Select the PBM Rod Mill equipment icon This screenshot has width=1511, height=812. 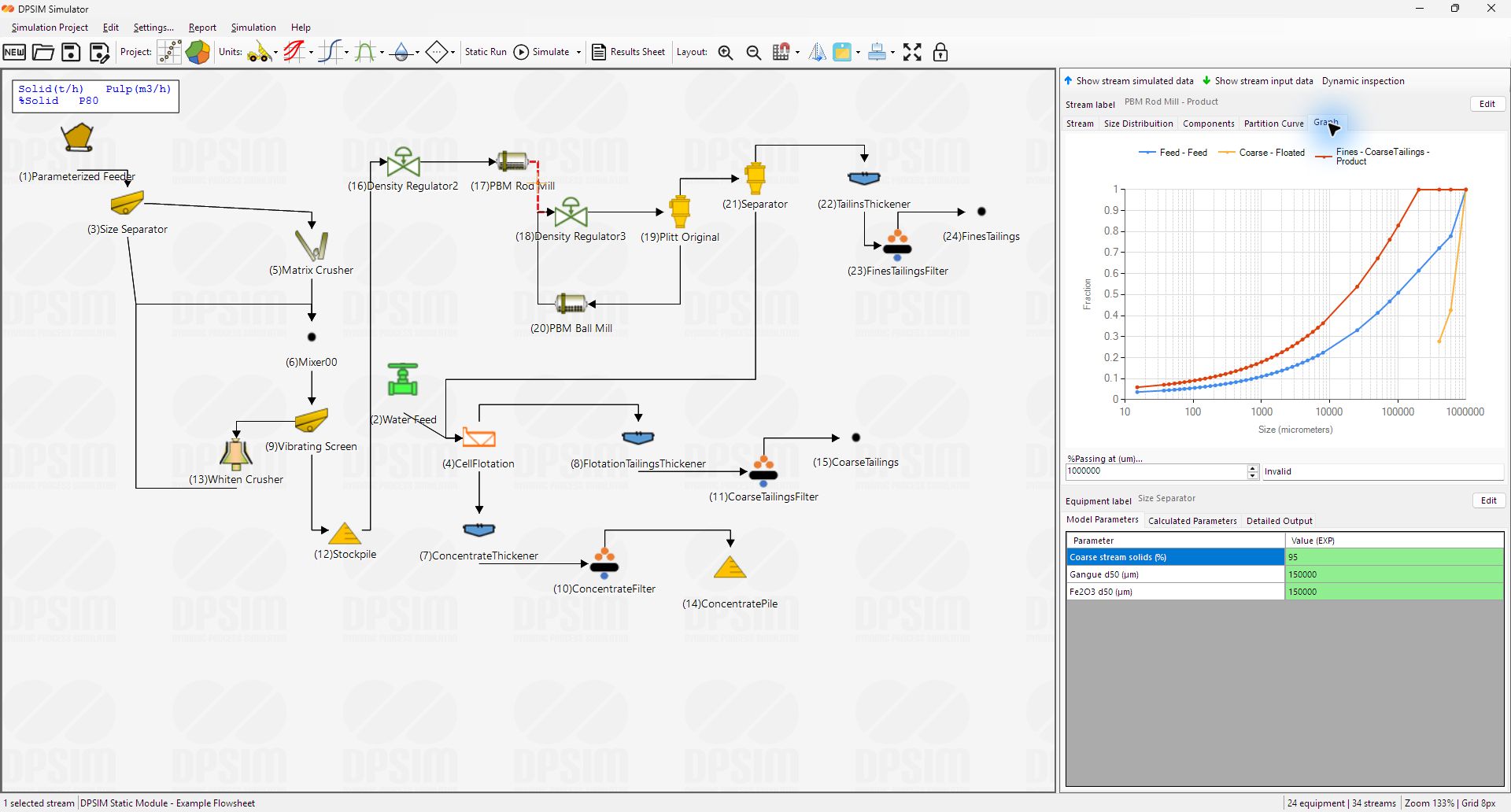click(512, 161)
